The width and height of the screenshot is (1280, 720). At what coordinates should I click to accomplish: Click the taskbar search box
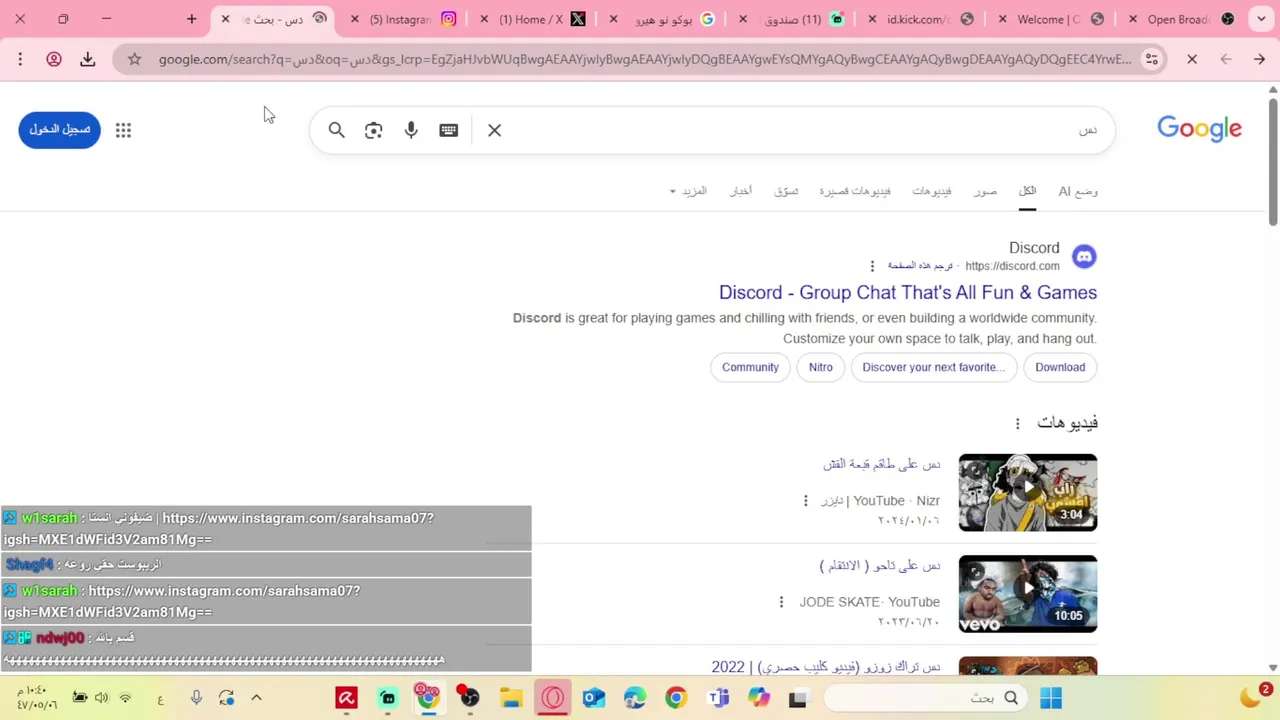[x=925, y=698]
